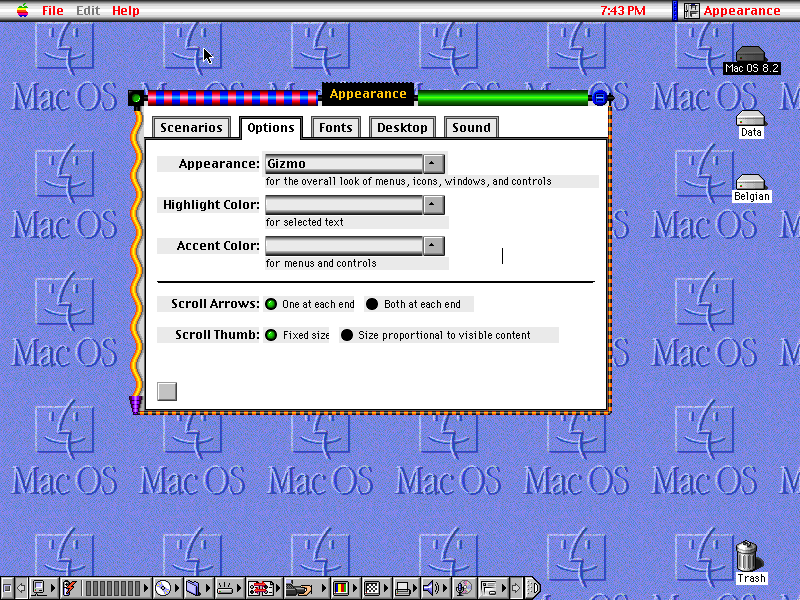
Task: Select the Trash icon on the desktop
Action: click(x=750, y=562)
